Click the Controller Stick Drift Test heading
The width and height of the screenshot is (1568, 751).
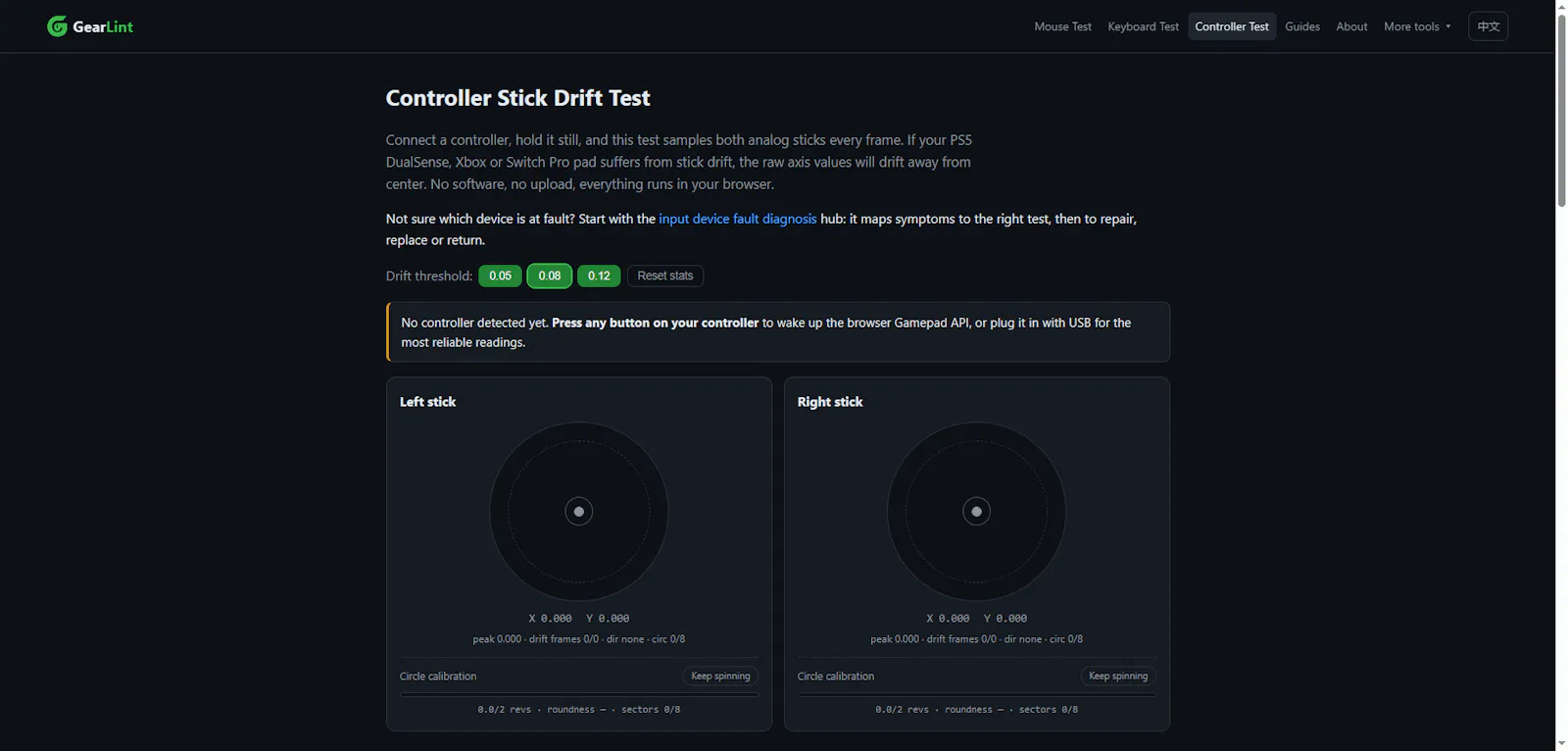click(x=517, y=98)
